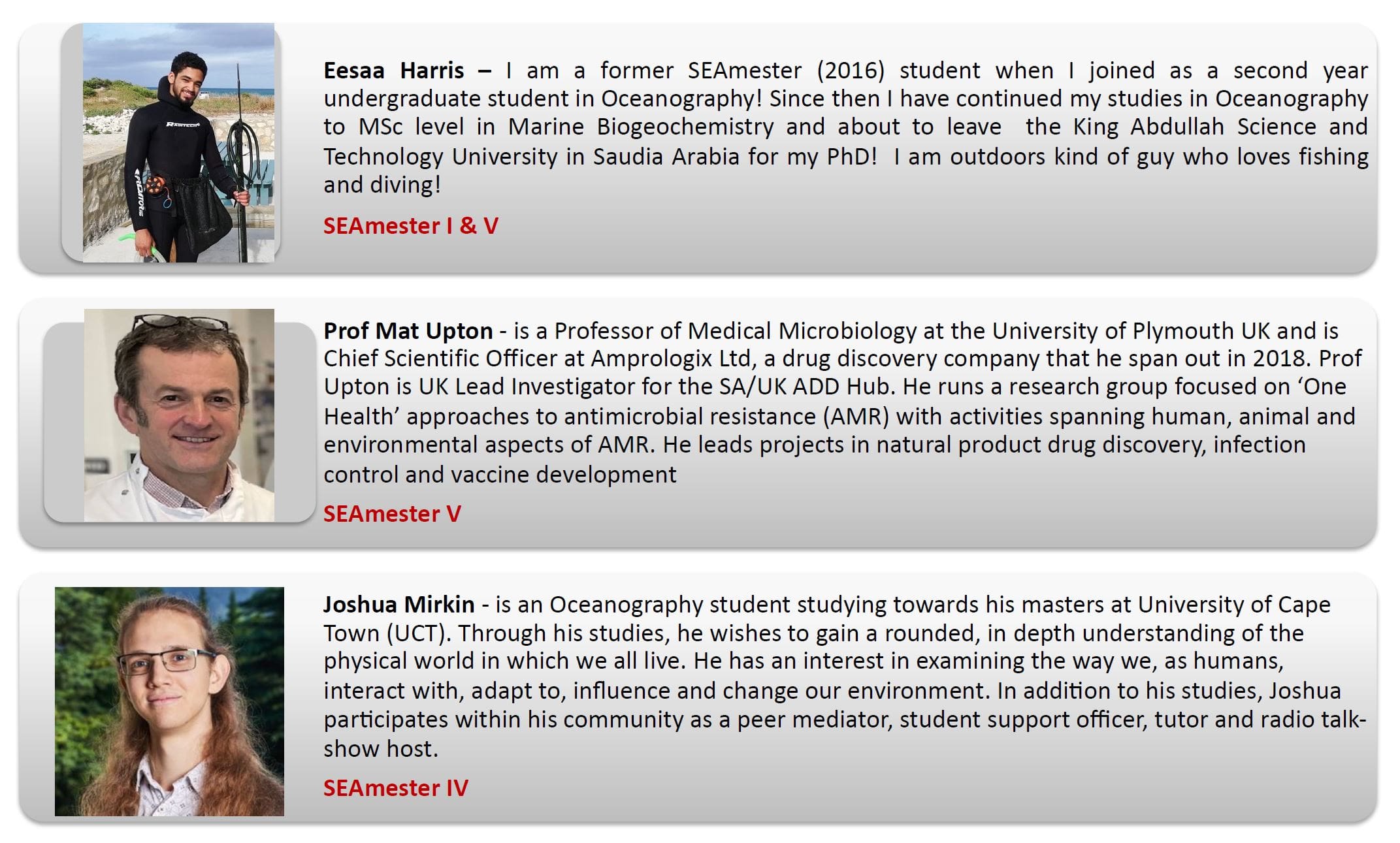This screenshot has width=1400, height=843.
Task: Click 'antimicrobial resistance (AMR)' phrase
Action: 726,417
